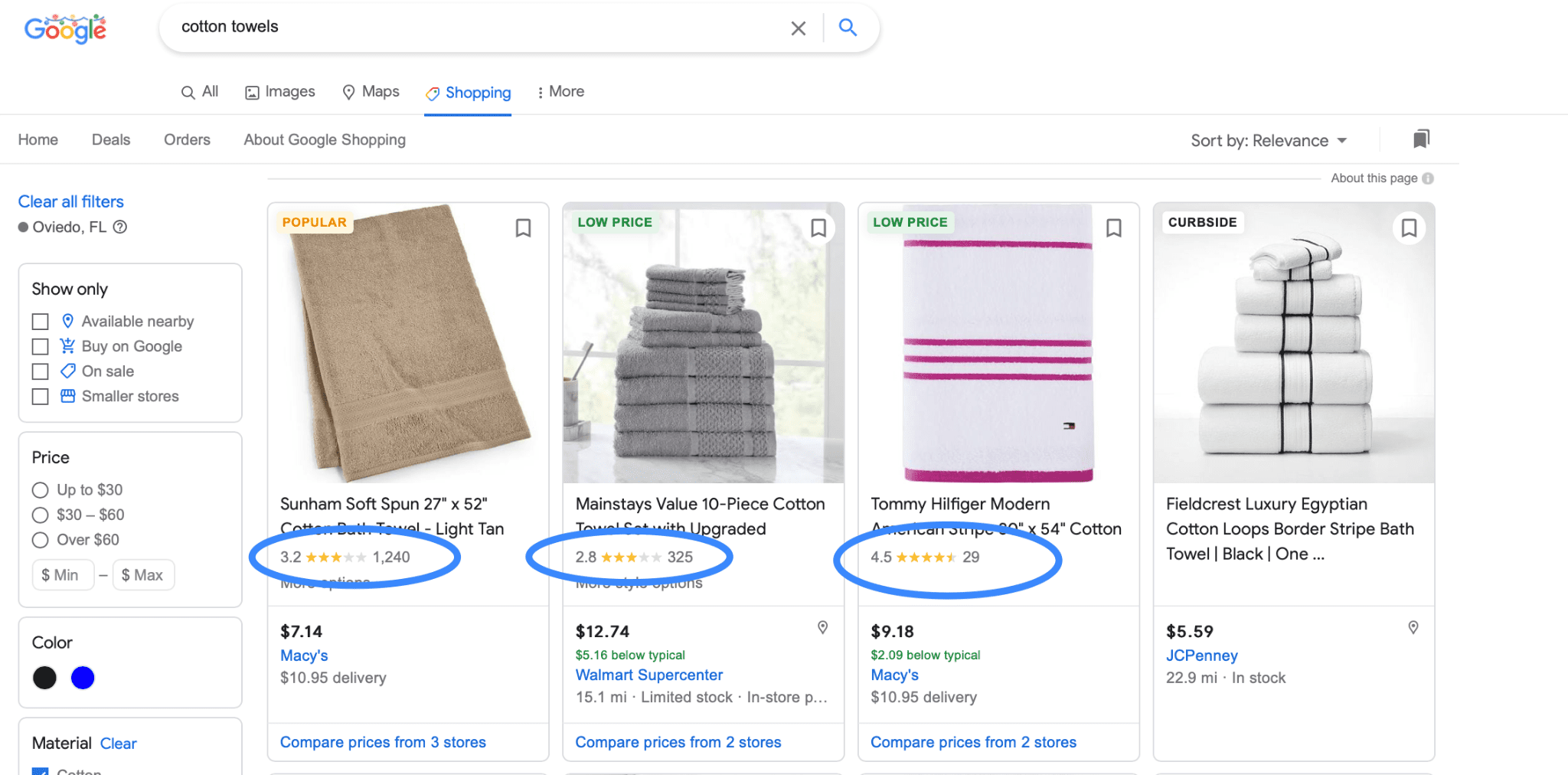Click Clear all filters
The width and height of the screenshot is (1568, 775).
[70, 201]
